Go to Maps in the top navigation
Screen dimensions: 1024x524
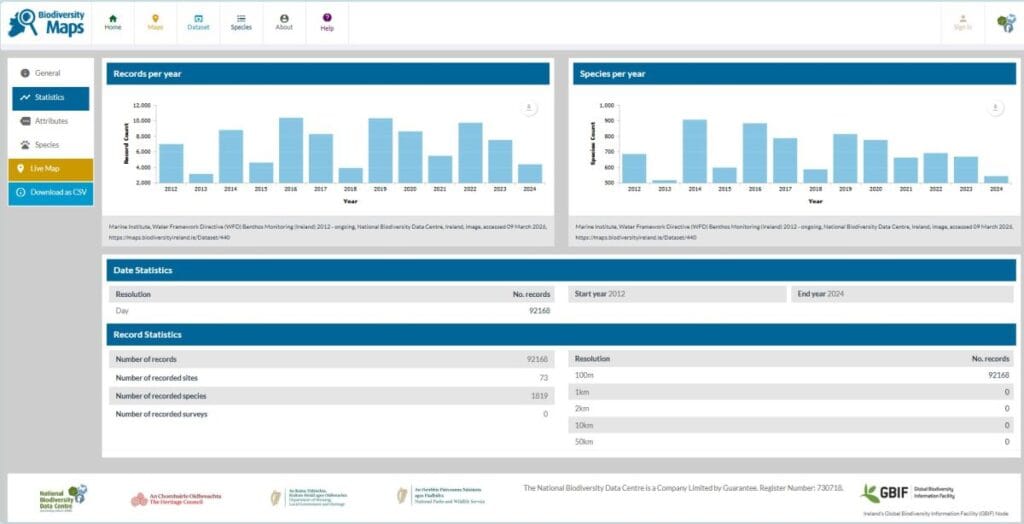tap(155, 24)
